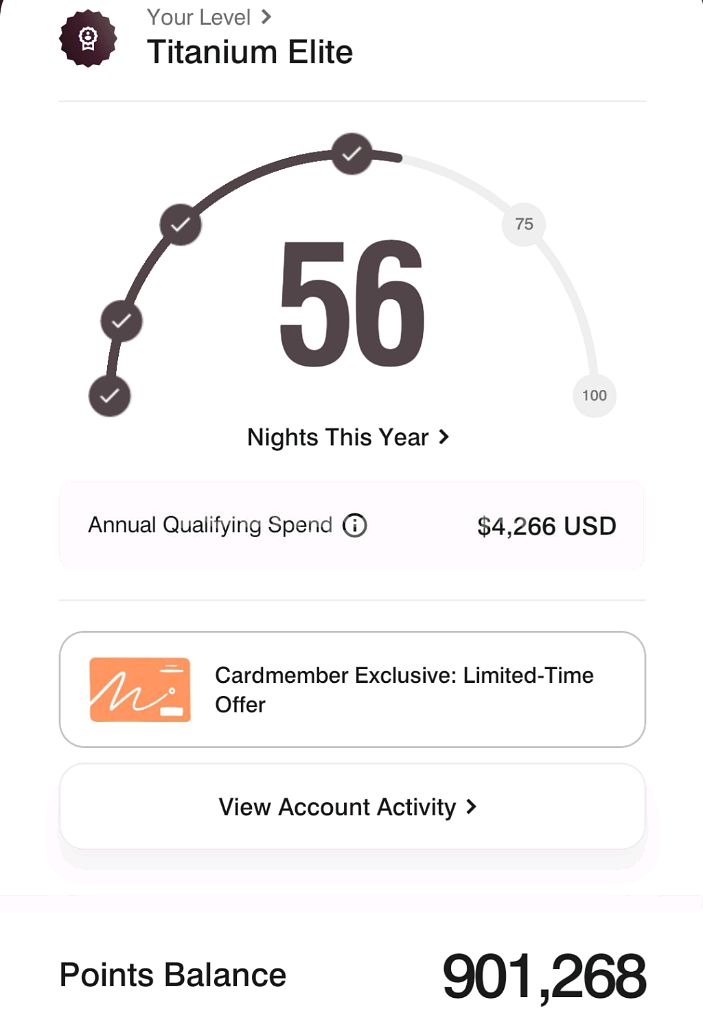Tap the second checkmark milestone from the bottom
The image size is (703, 1024).
[x=121, y=322]
